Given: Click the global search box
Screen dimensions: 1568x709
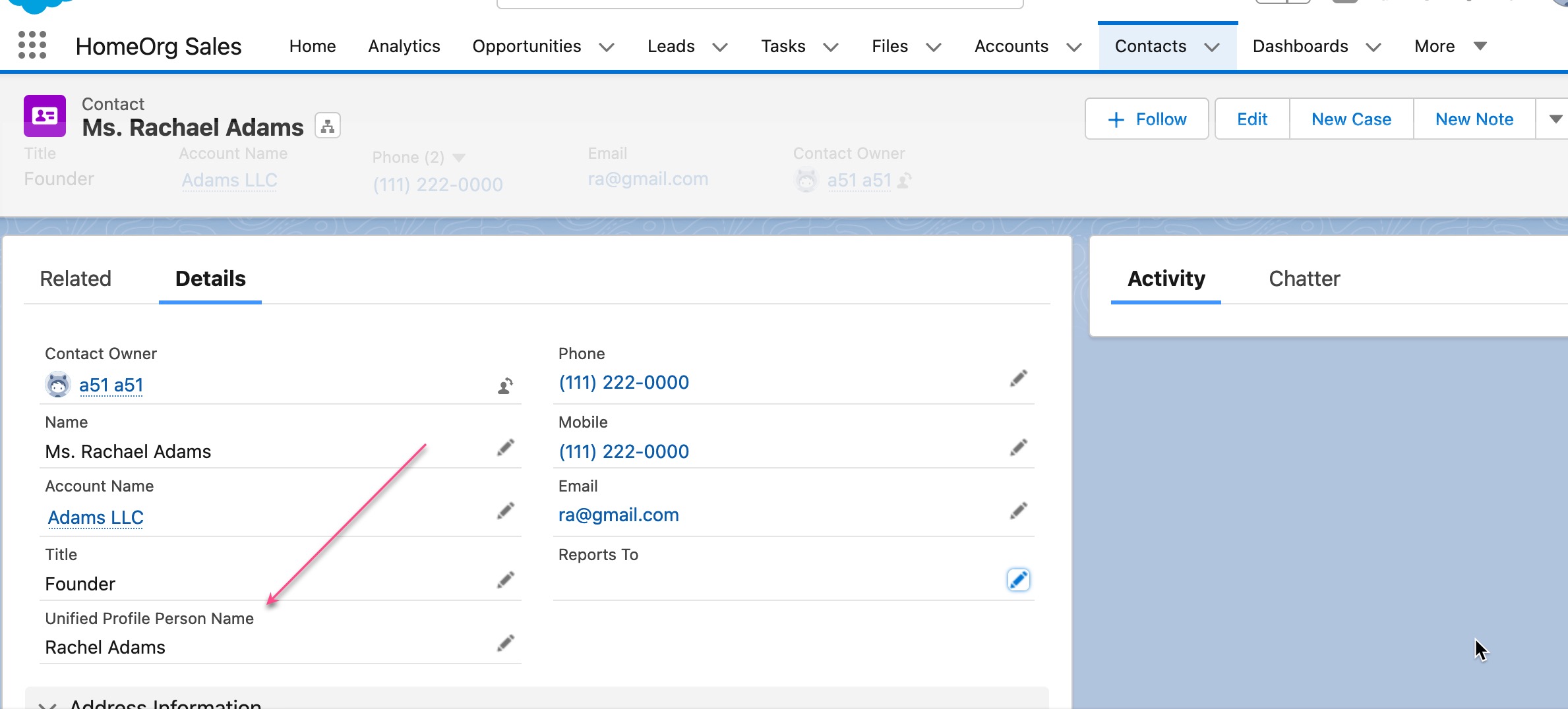Looking at the screenshot, I should tap(760, 4).
